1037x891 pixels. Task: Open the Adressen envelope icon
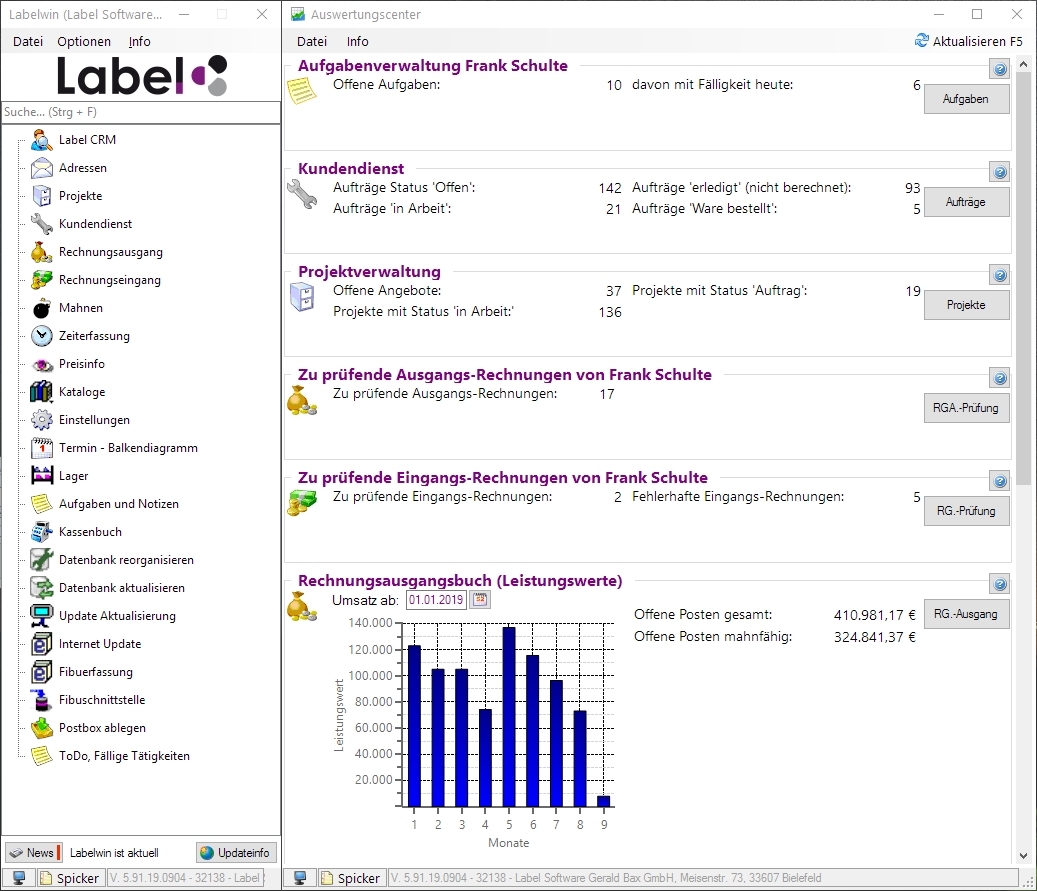[x=42, y=168]
